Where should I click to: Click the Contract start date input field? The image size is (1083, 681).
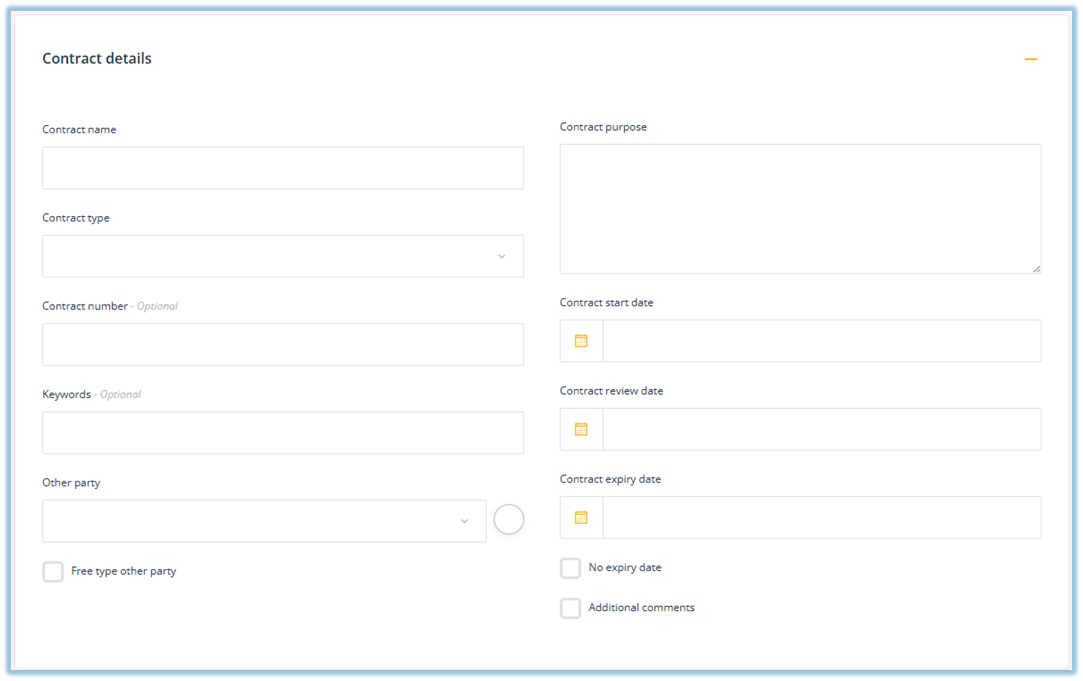tap(821, 341)
